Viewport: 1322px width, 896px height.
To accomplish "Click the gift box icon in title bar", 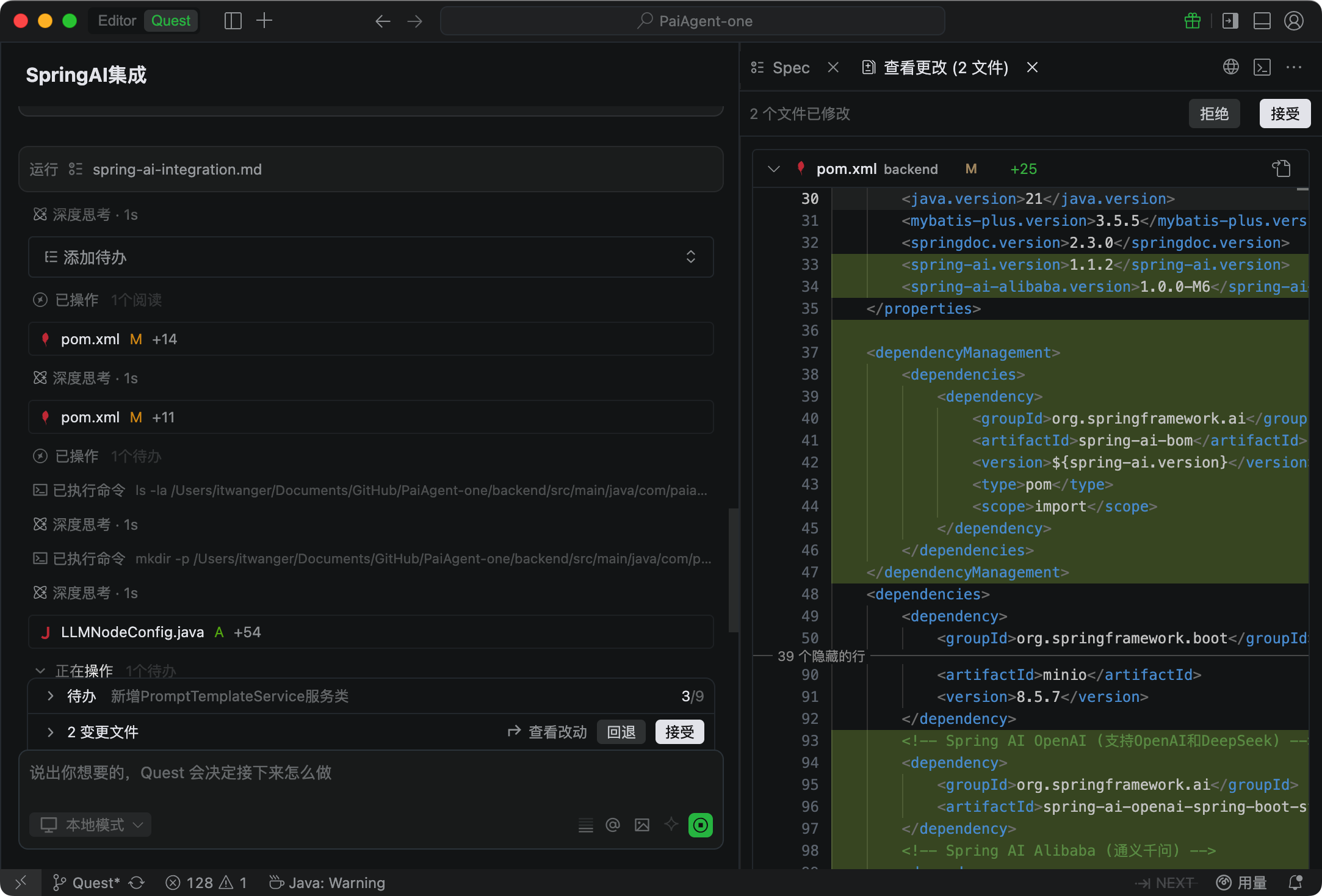I will [1192, 21].
